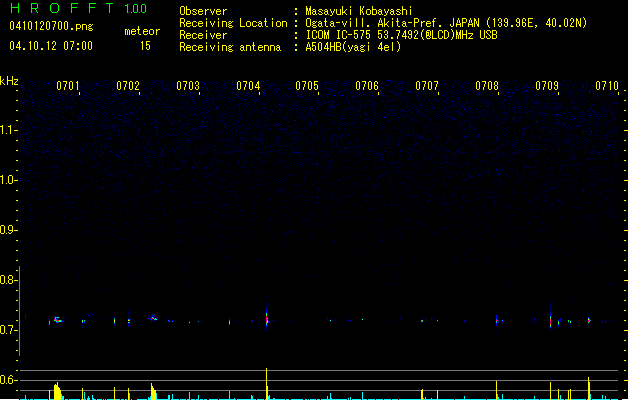Click the 0703 time marker
Viewport: 629px width, 400px height.
tap(188, 86)
